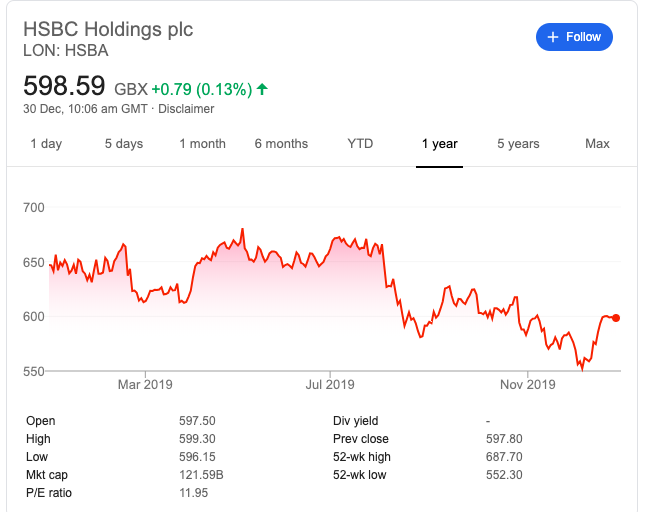The width and height of the screenshot is (649, 512).
Task: Open the 5 years chart view
Action: point(518,144)
